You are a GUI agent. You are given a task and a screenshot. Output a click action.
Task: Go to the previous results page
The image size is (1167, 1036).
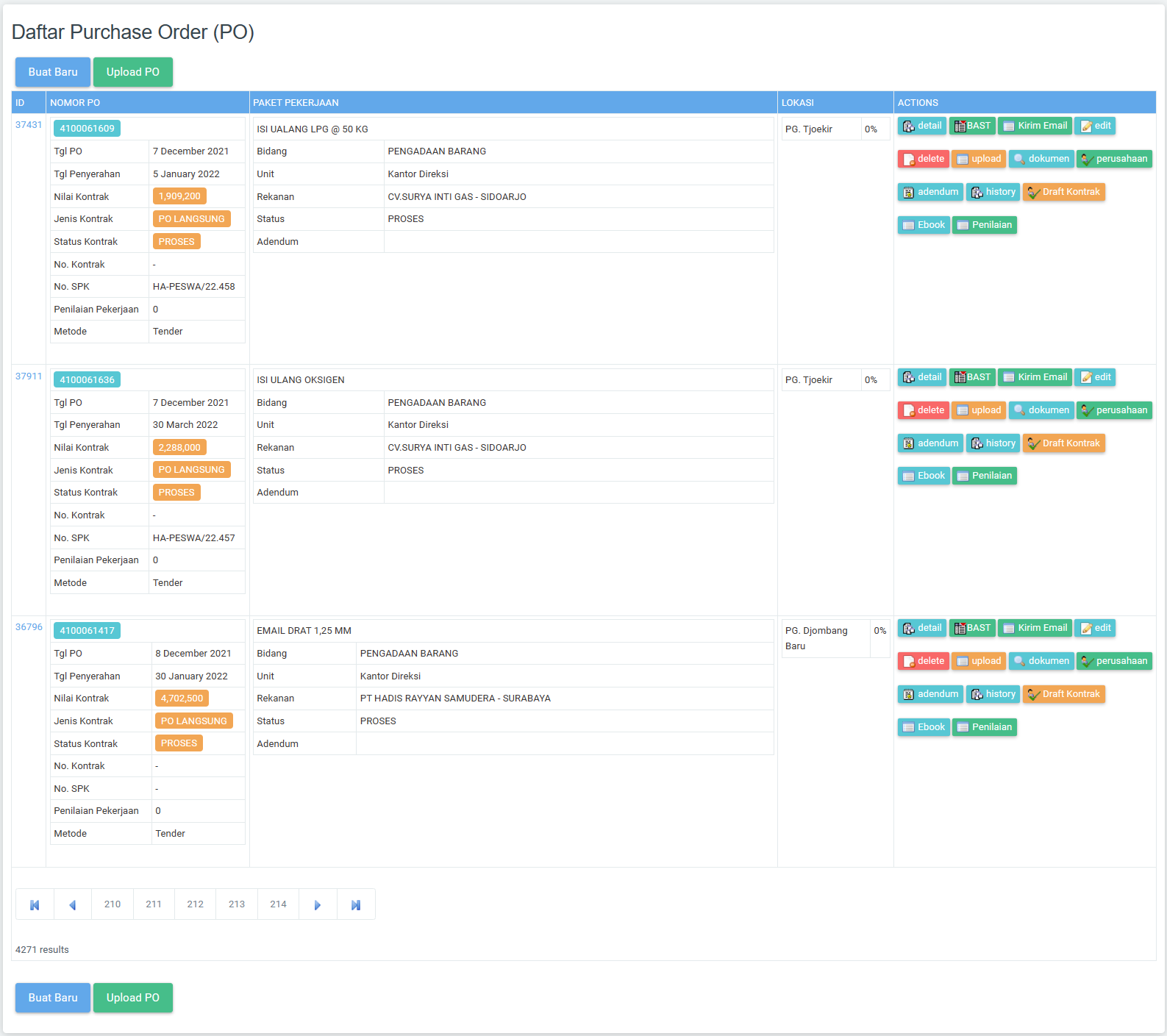[73, 904]
